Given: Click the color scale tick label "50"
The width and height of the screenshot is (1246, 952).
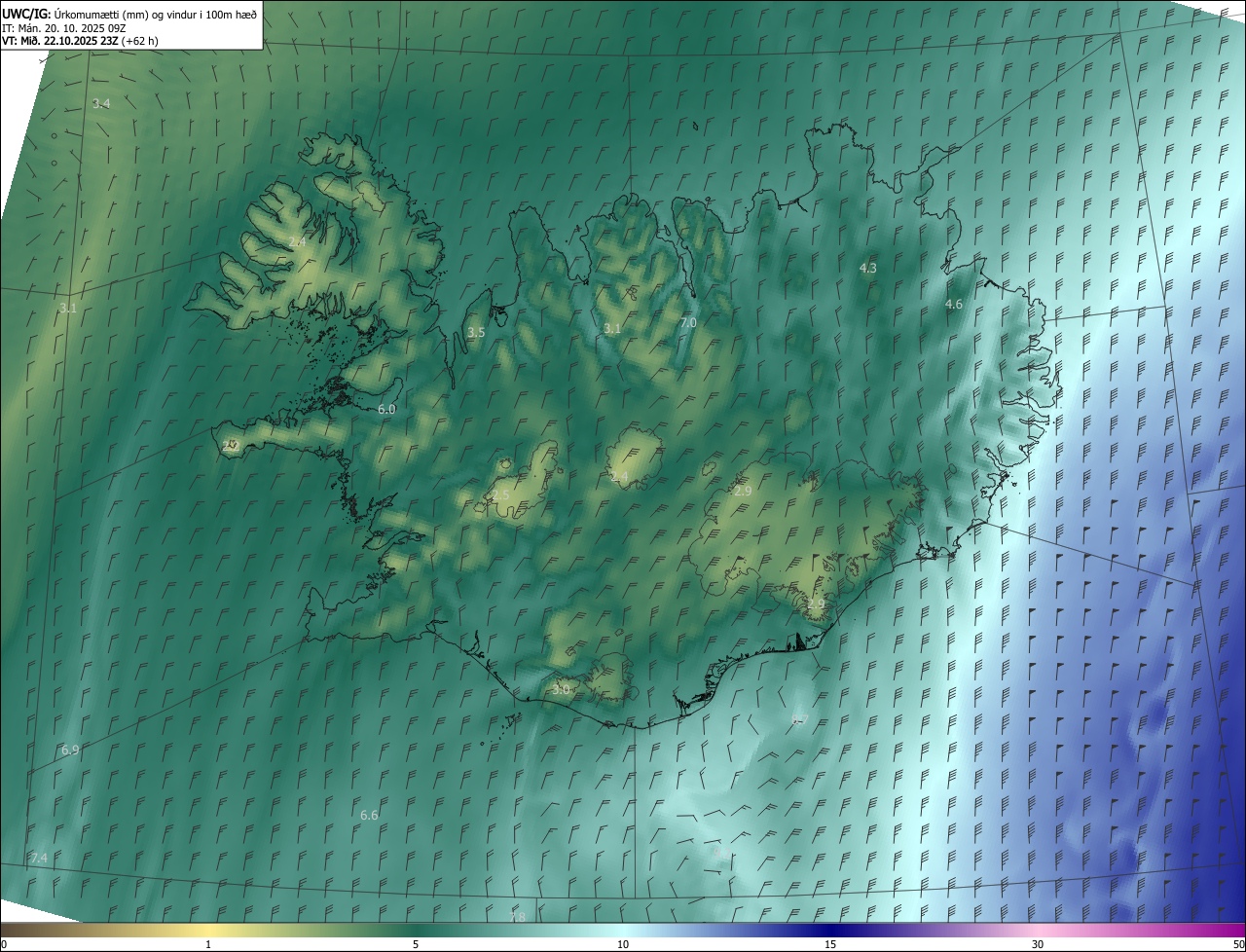Looking at the screenshot, I should [1238, 944].
